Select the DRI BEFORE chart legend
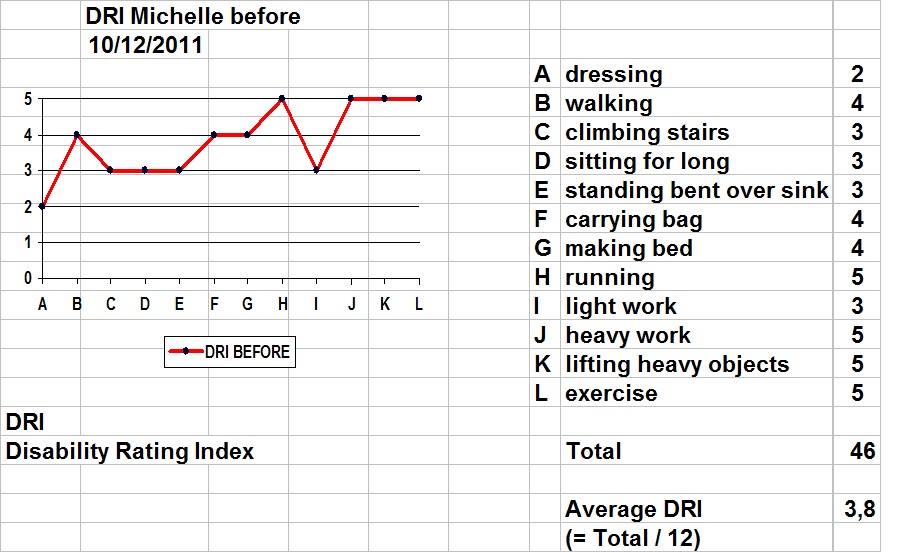This screenshot has height=552, width=916. pos(230,352)
